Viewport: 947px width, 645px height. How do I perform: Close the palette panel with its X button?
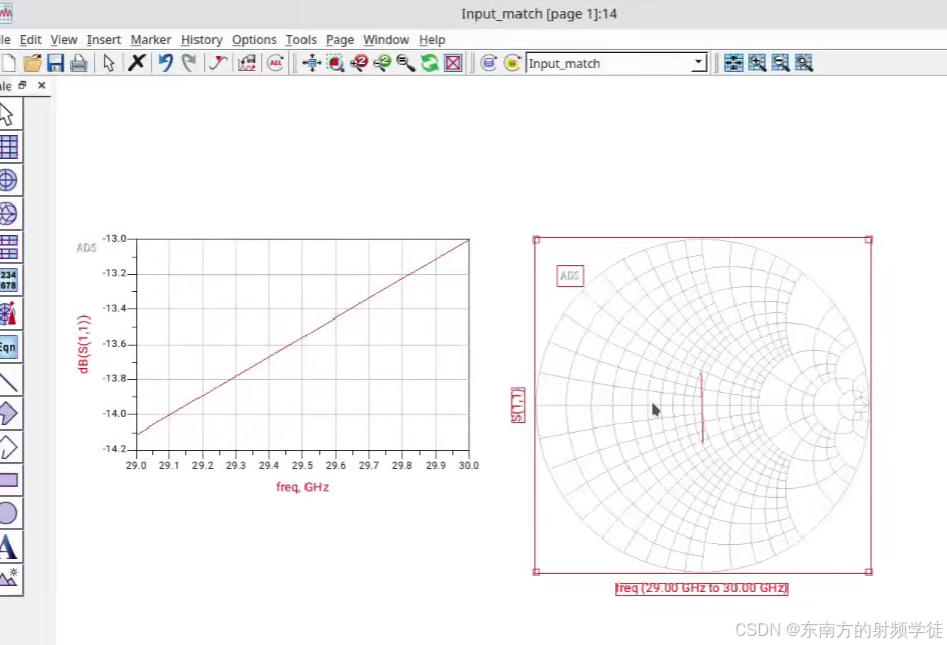tap(42, 86)
